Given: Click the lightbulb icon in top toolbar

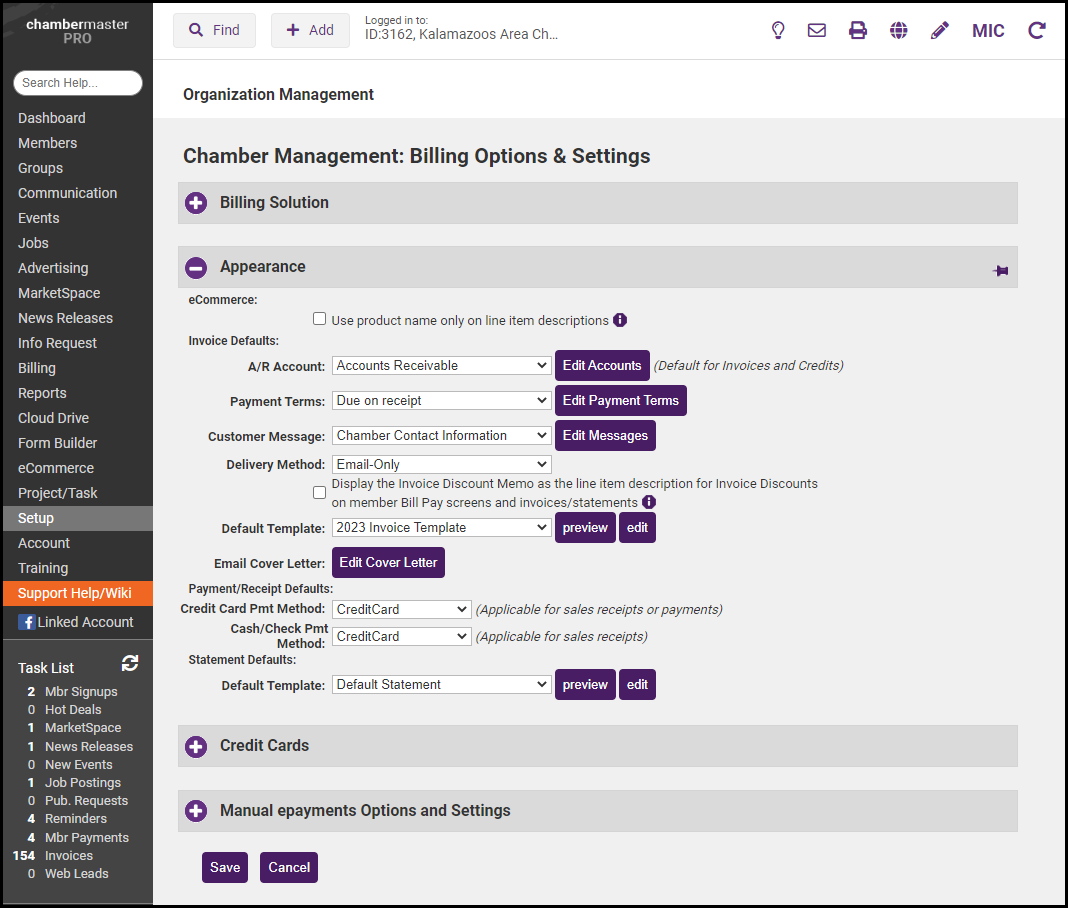Looking at the screenshot, I should (x=778, y=30).
